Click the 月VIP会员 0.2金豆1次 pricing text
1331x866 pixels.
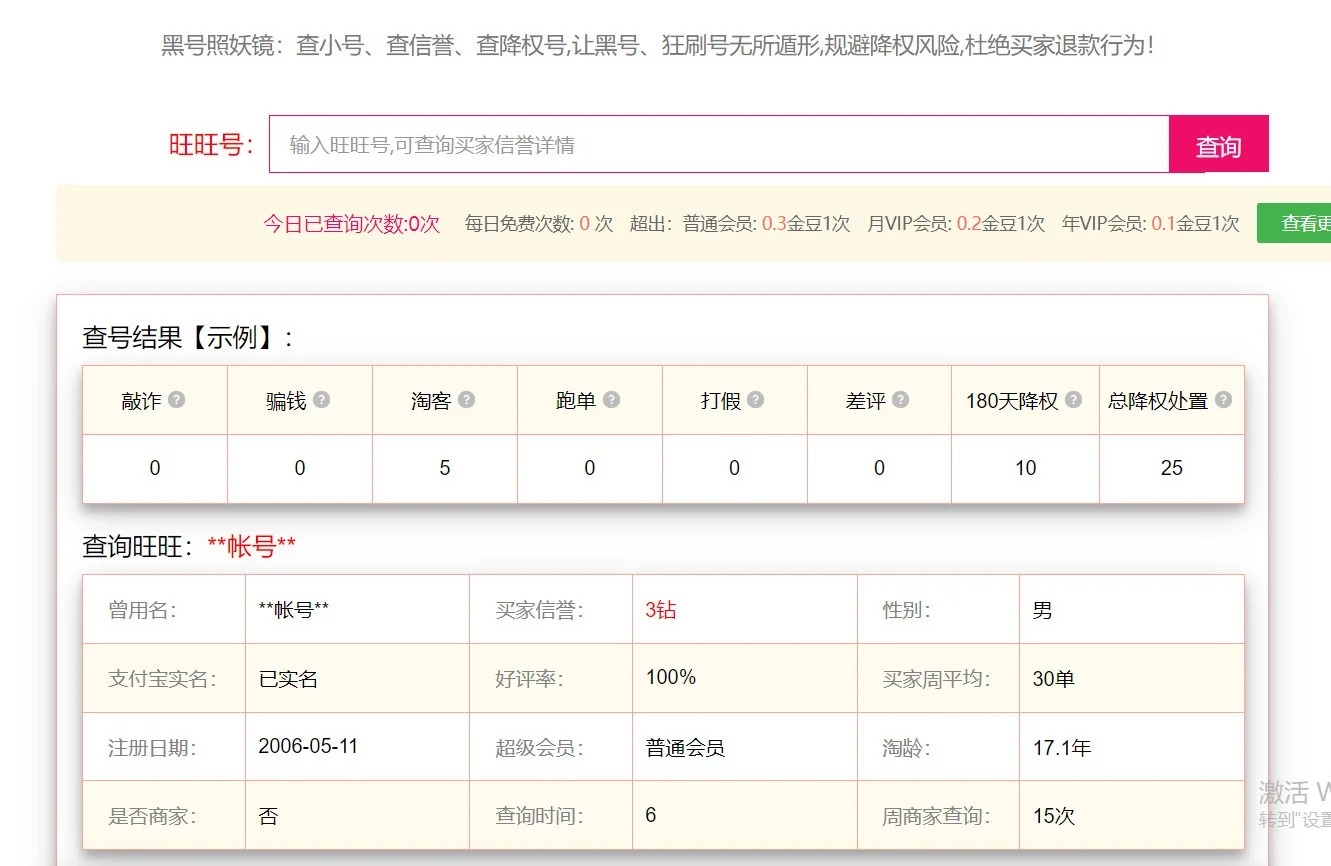coord(956,224)
